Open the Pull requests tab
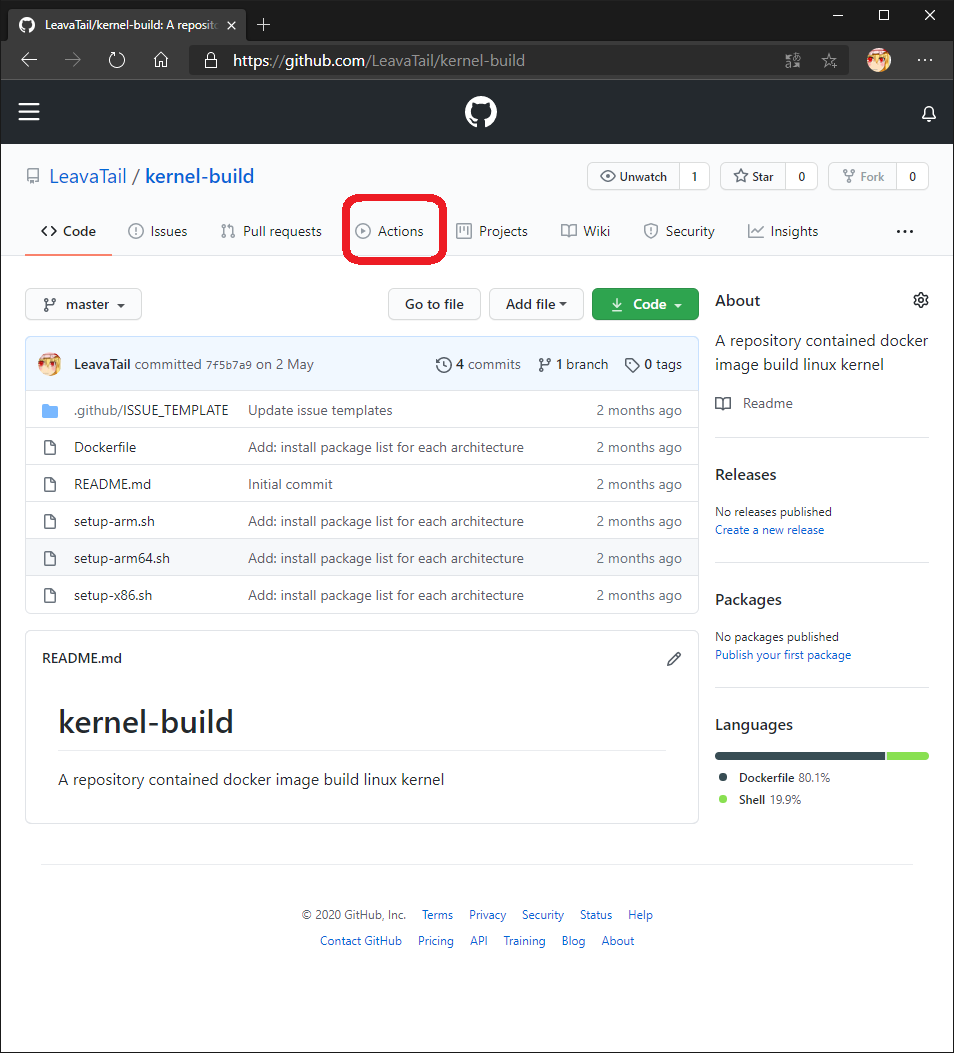The height and width of the screenshot is (1053, 954). [x=271, y=231]
